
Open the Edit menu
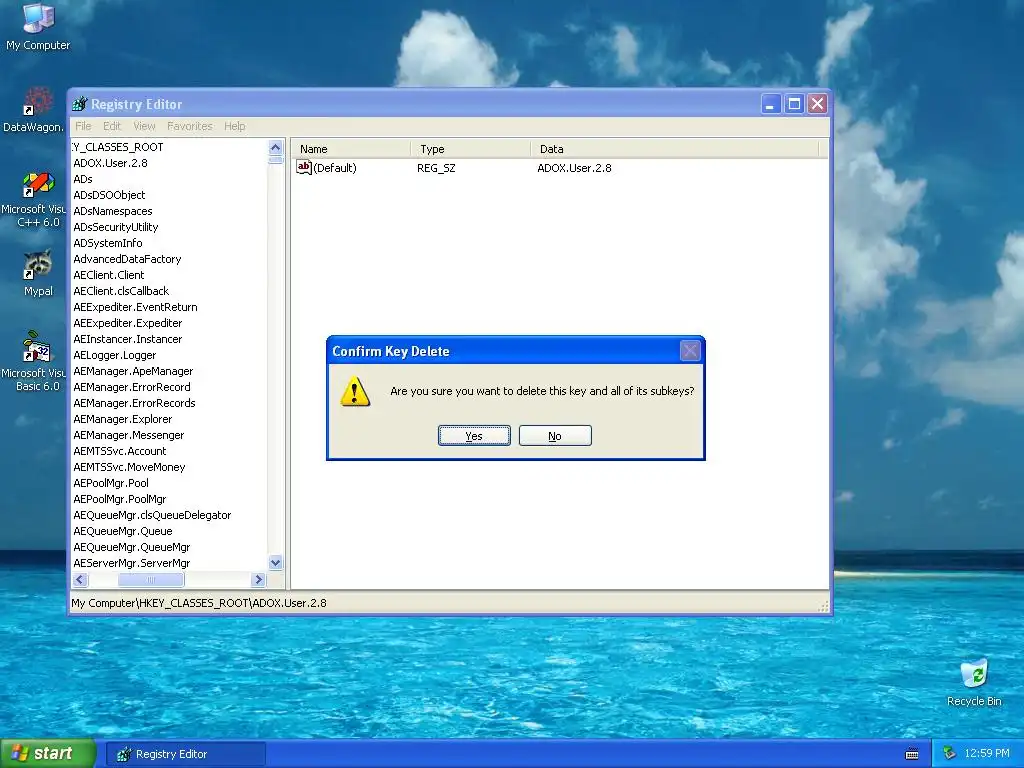112,126
